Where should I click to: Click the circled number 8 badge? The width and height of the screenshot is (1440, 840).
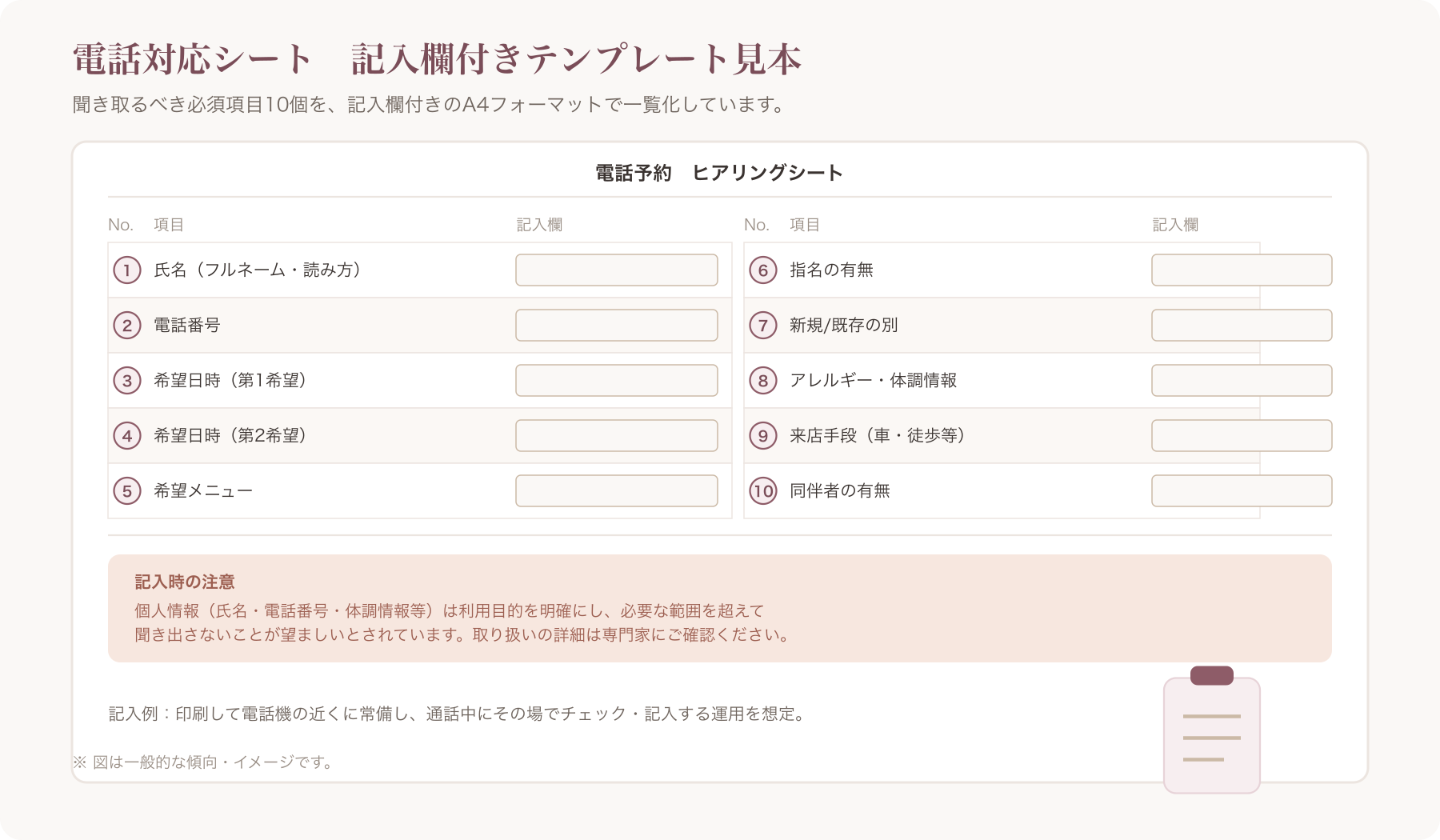pyautogui.click(x=763, y=381)
